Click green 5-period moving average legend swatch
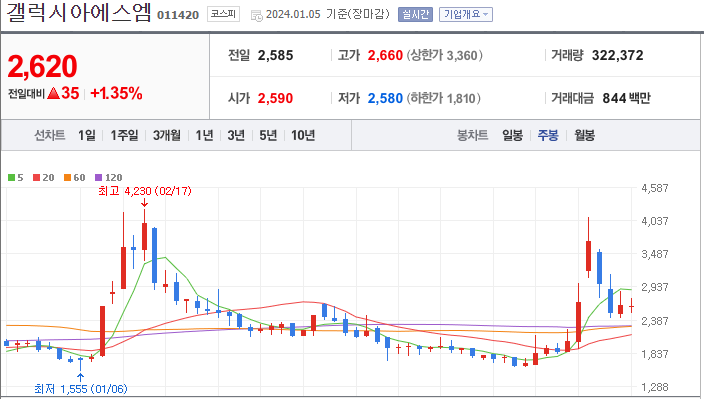 pos(12,178)
